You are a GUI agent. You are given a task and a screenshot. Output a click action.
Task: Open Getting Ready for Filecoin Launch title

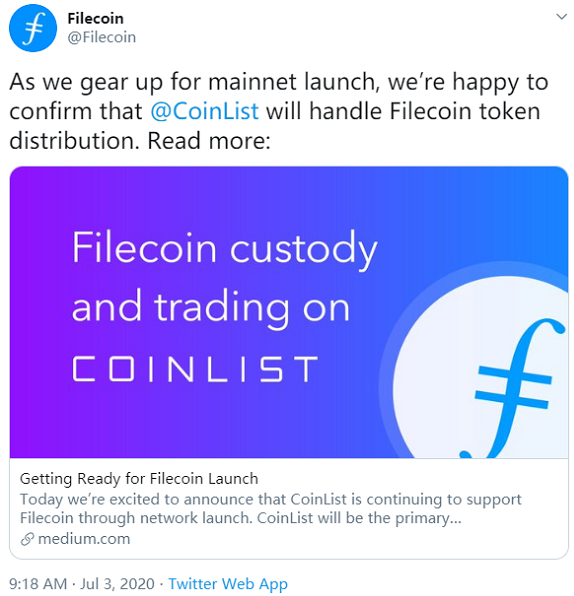click(x=139, y=479)
